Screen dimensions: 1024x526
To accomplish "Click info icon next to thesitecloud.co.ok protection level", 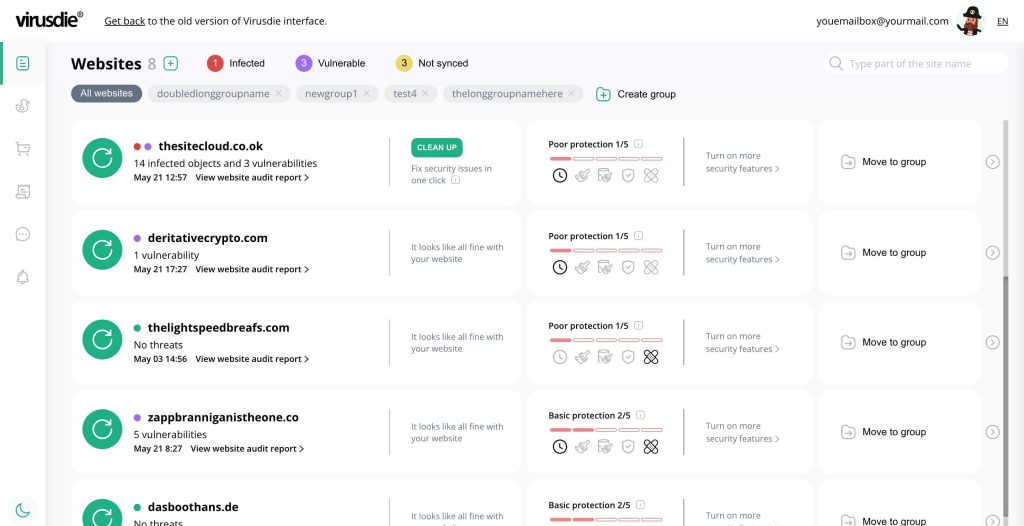I will click(639, 144).
